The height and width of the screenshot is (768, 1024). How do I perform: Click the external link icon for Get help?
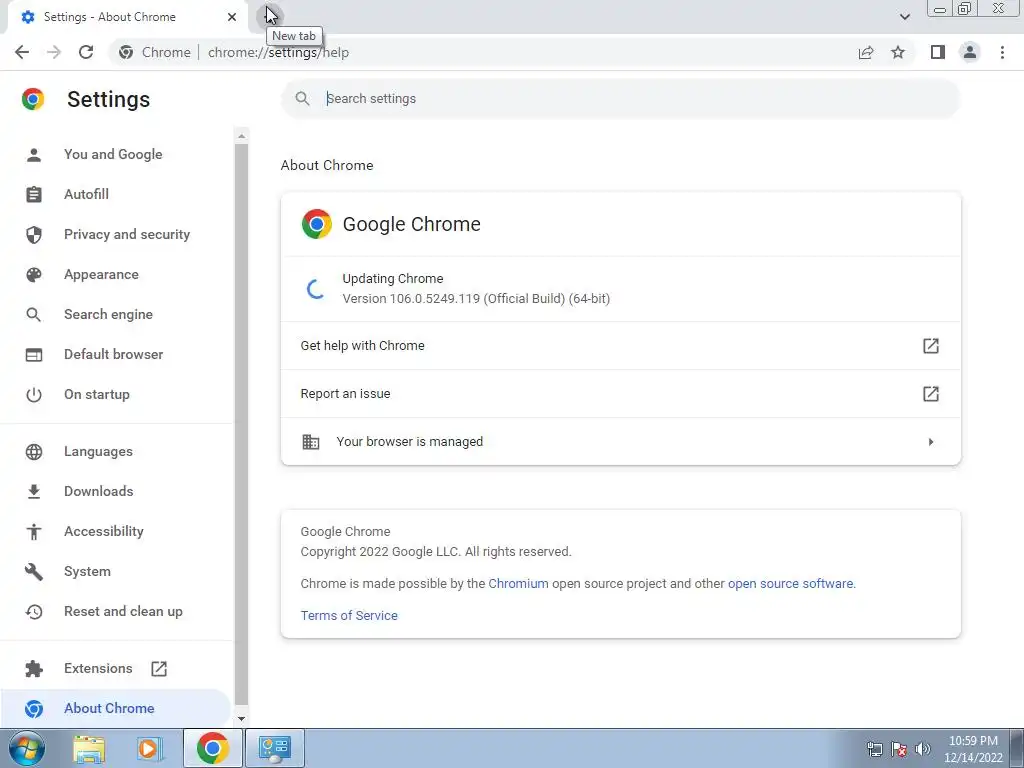coord(931,345)
